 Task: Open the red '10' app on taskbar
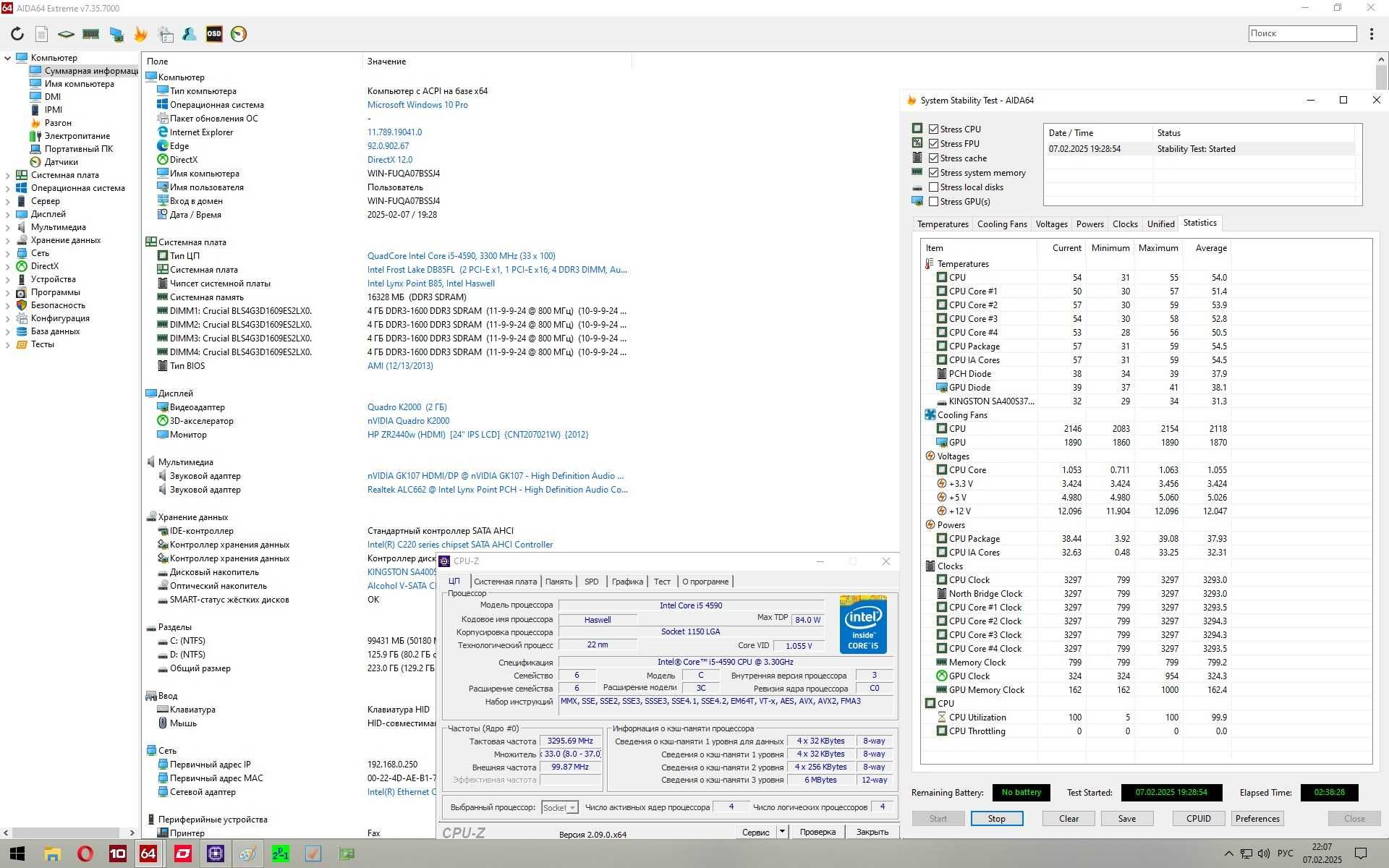117,854
